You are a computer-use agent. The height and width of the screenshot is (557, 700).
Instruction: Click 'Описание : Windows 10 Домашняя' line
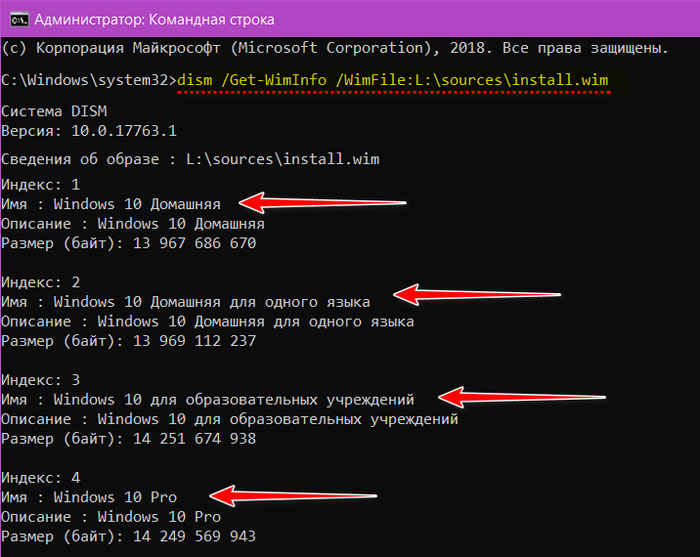tap(133, 224)
